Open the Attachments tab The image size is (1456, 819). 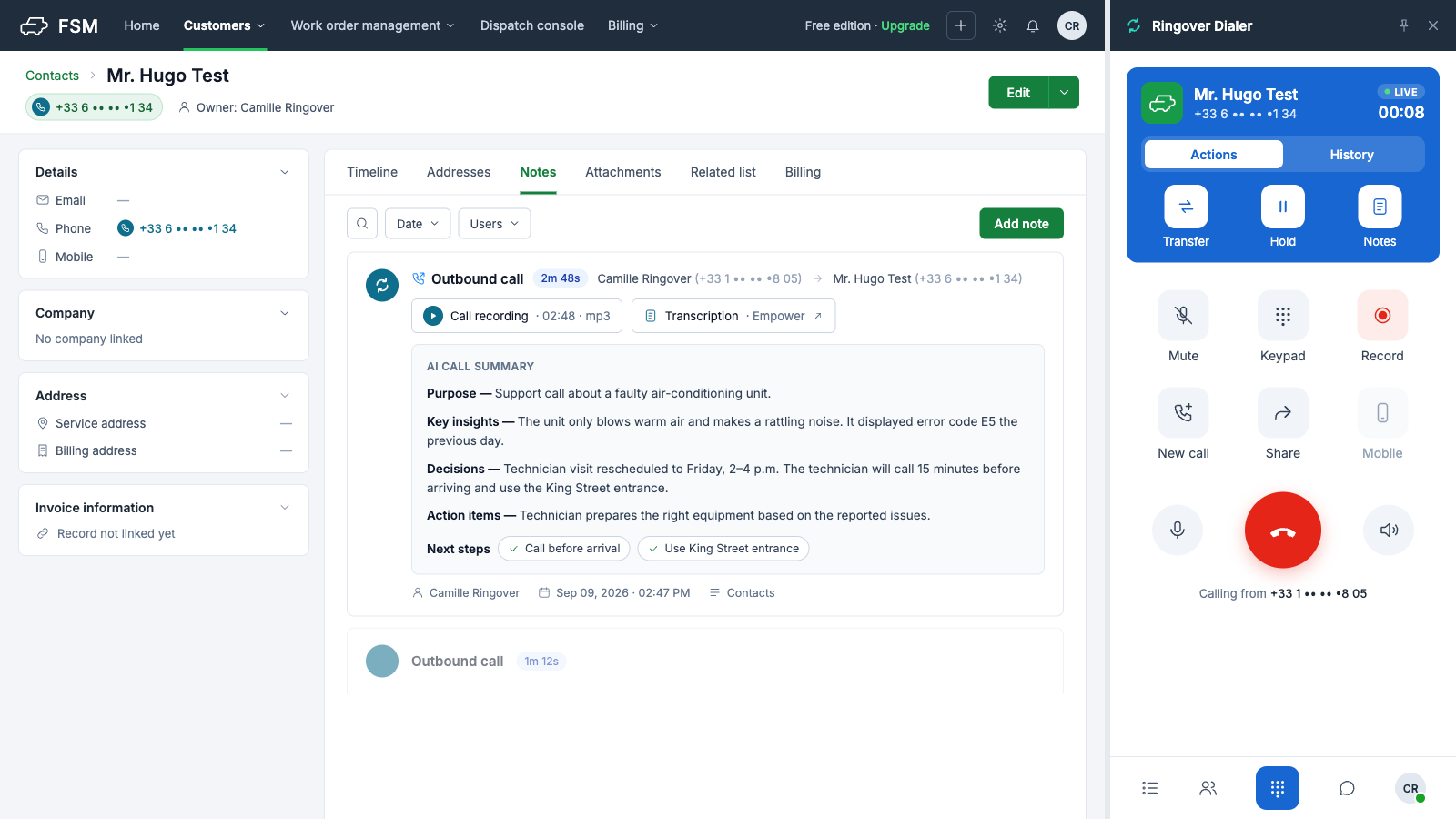click(x=623, y=172)
